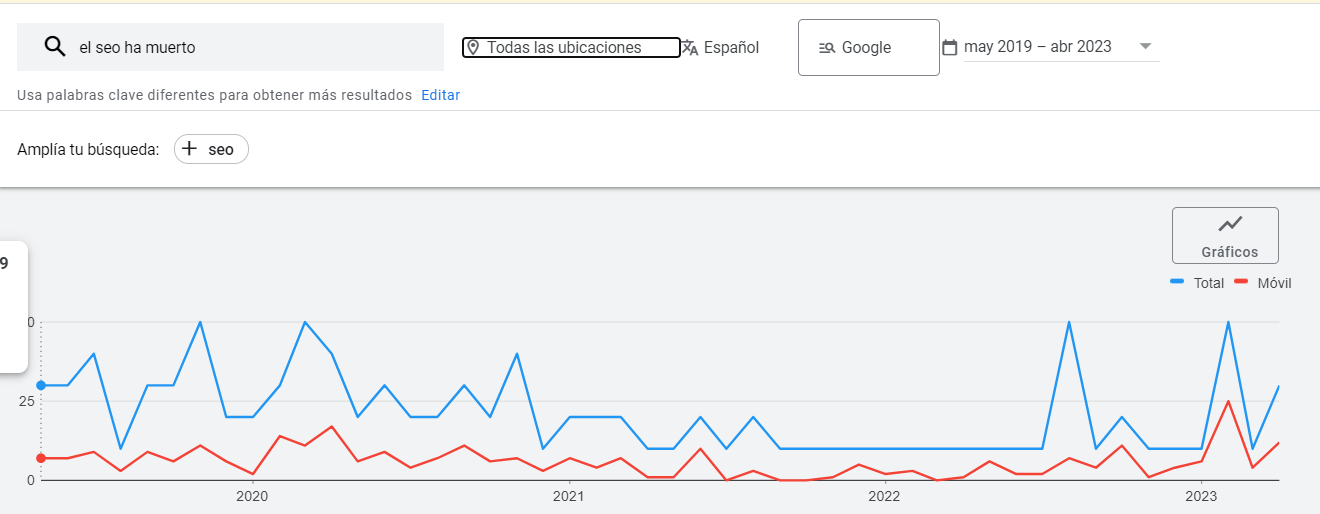Toggle the Total series in legend

[x=1198, y=283]
